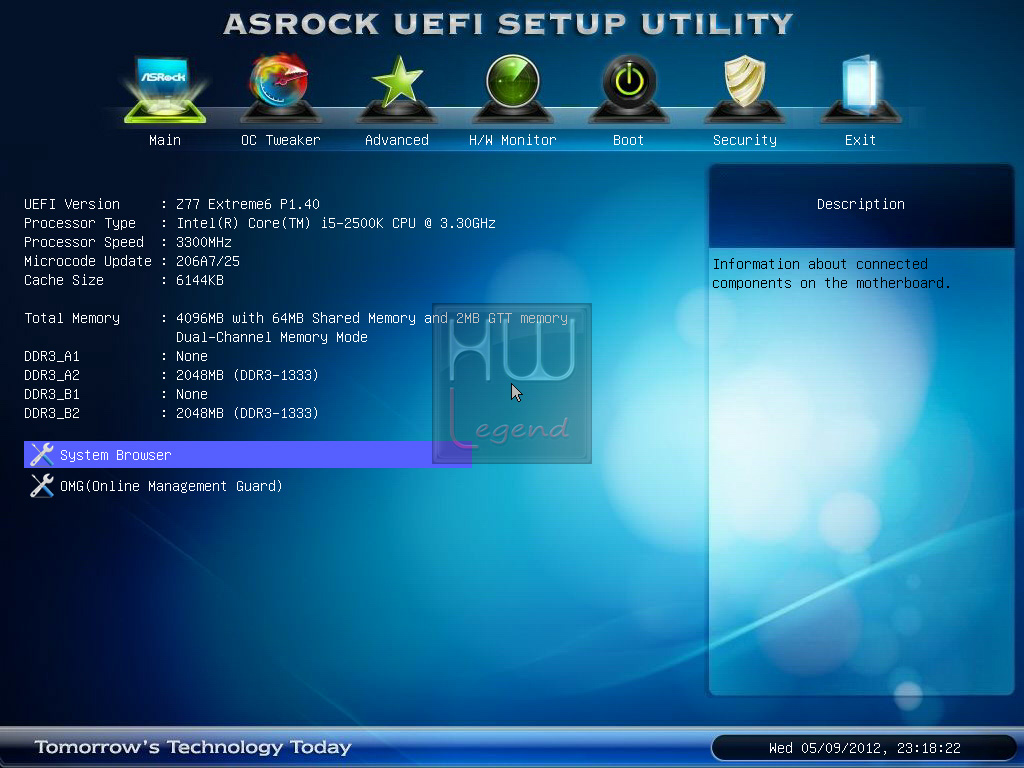Click the Processor Speed label
Viewport: 1024px width, 768px height.
pos(84,242)
